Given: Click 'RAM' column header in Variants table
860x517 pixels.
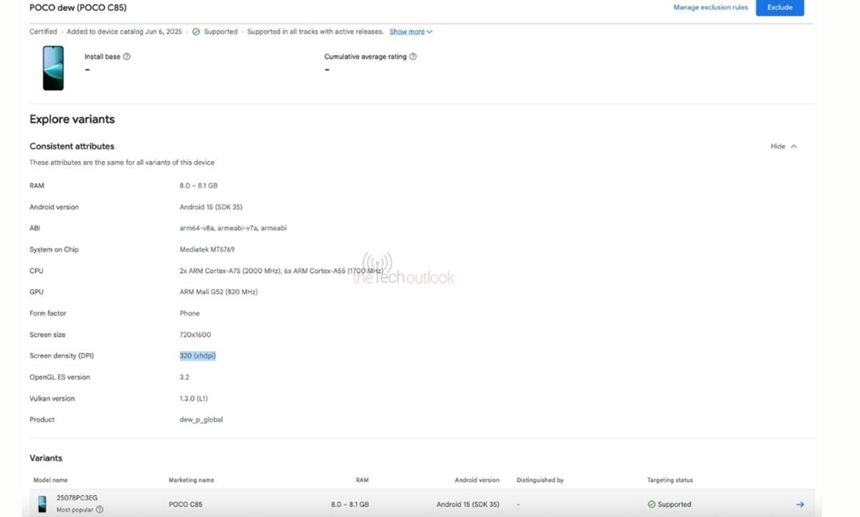Looking at the screenshot, I should pos(362,480).
